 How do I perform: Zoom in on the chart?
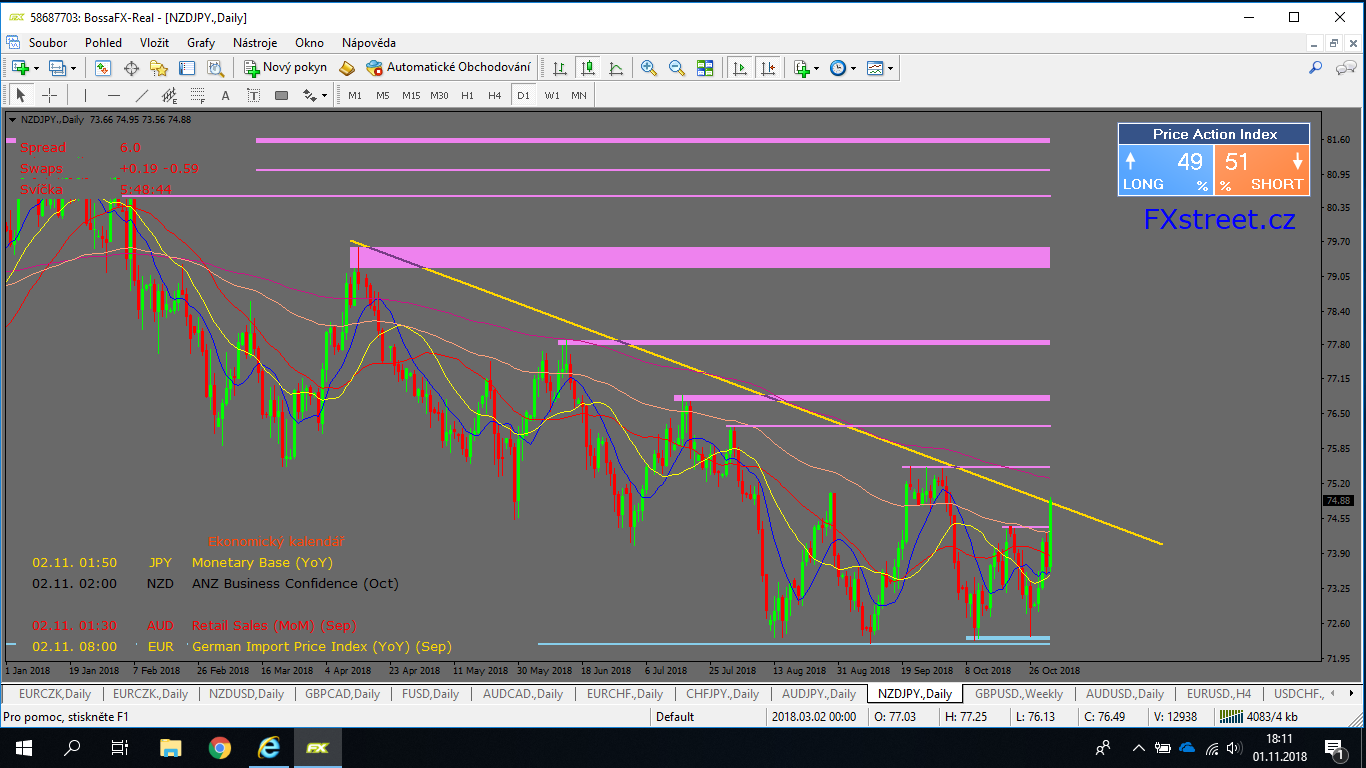coord(649,68)
